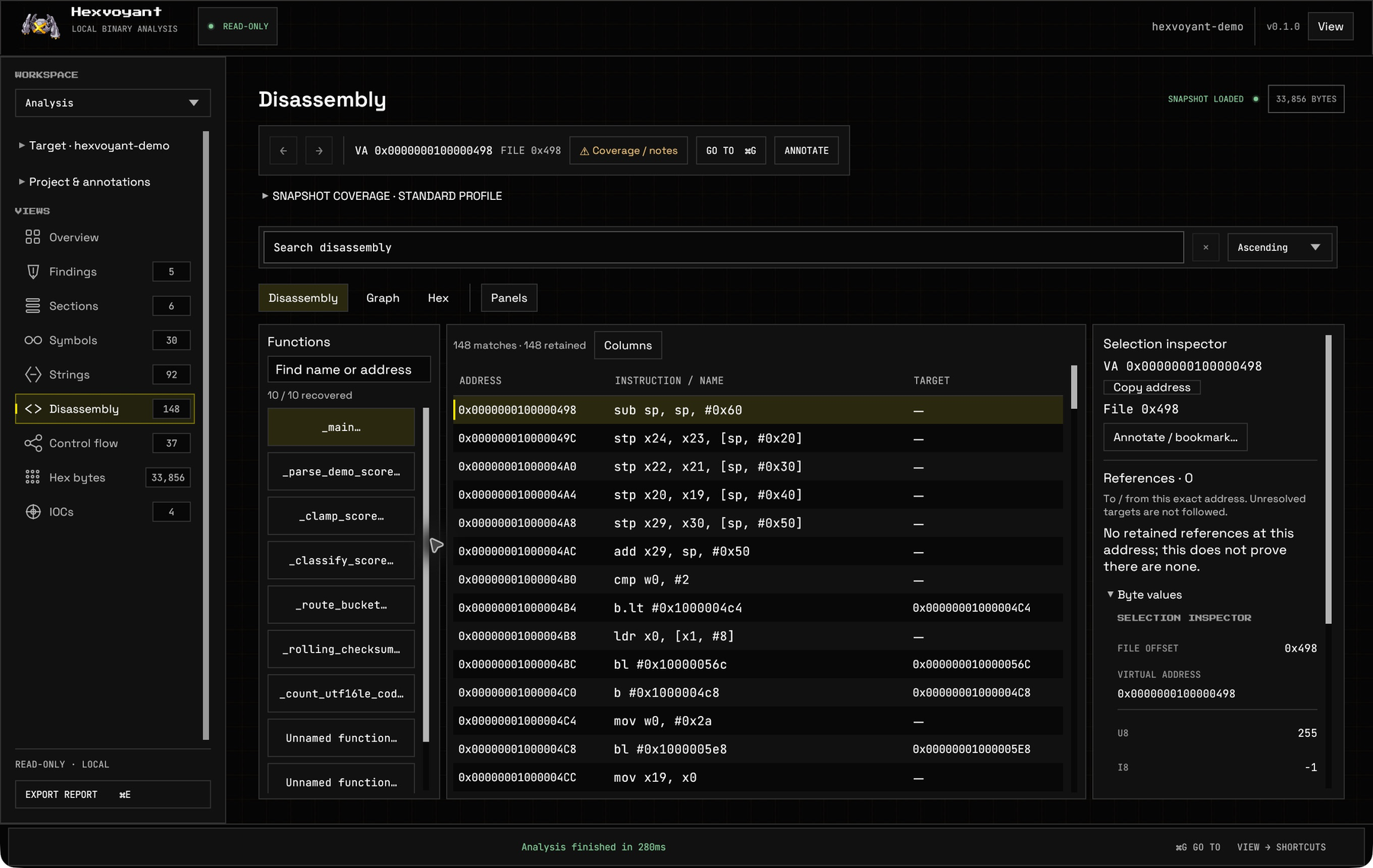Expand Project & annotations
The image size is (1373, 868).
coord(85,182)
